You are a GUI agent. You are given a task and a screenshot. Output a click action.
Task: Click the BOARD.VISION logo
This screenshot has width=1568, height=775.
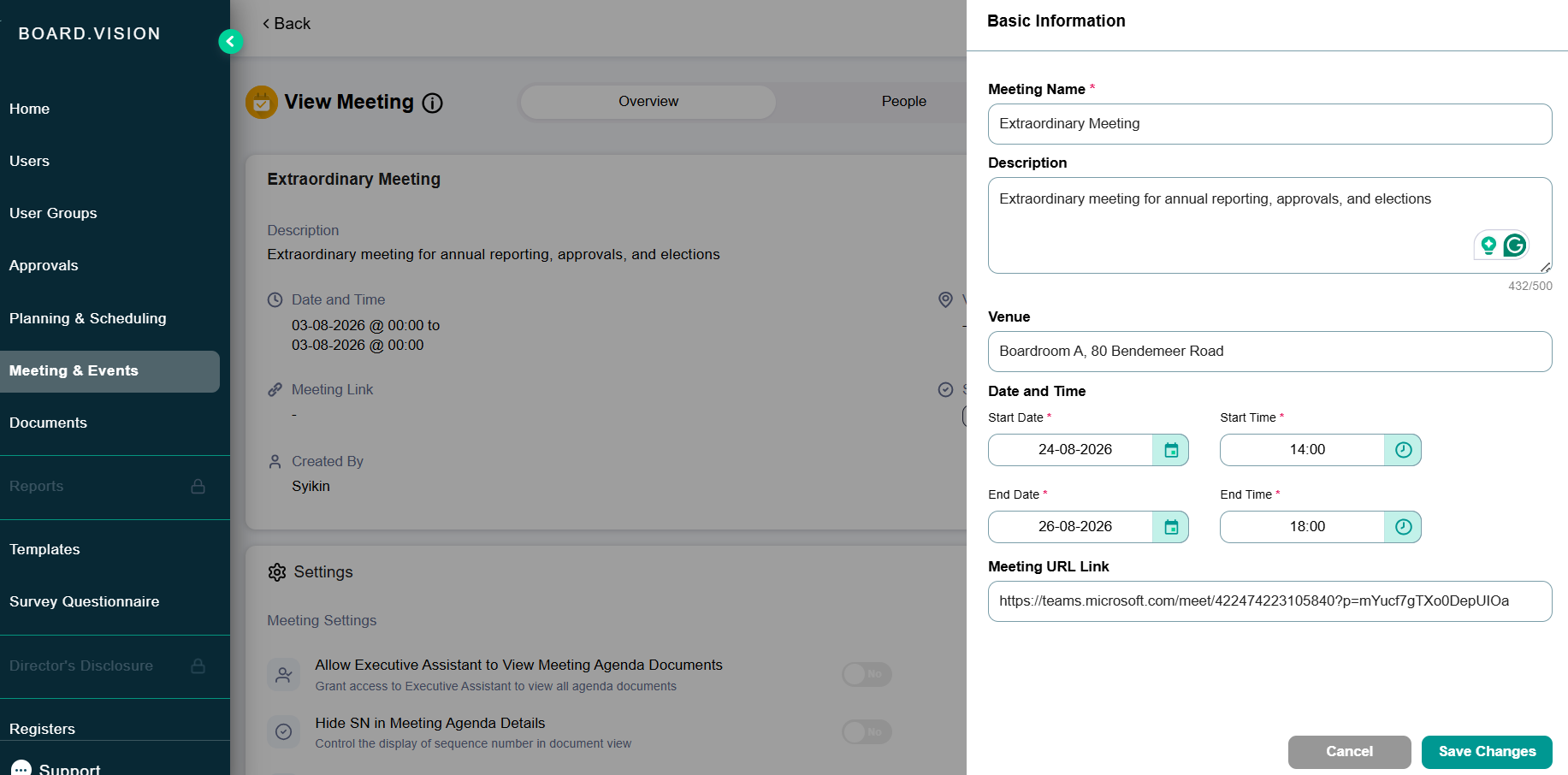tap(90, 33)
